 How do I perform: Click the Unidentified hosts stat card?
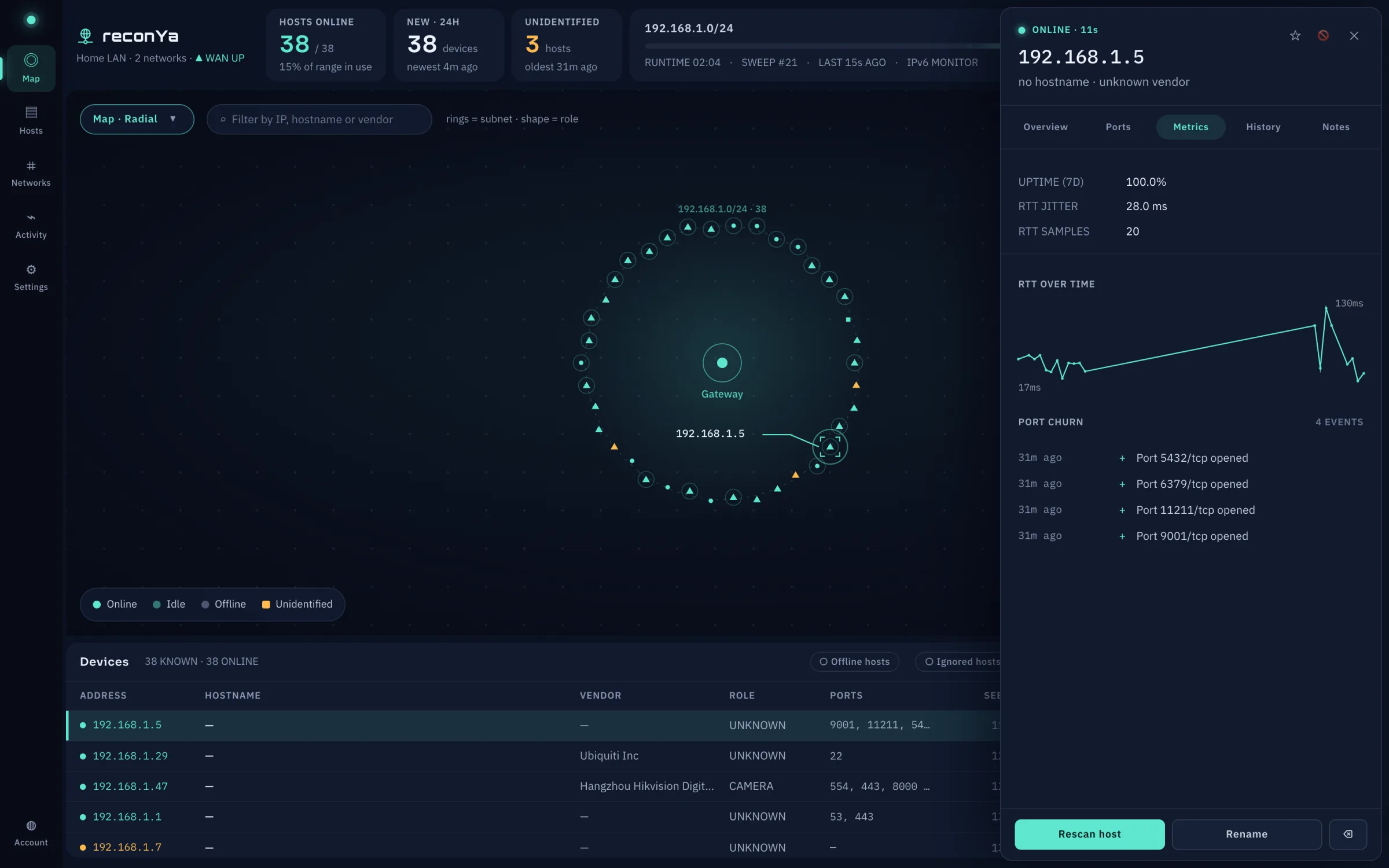pyautogui.click(x=567, y=45)
